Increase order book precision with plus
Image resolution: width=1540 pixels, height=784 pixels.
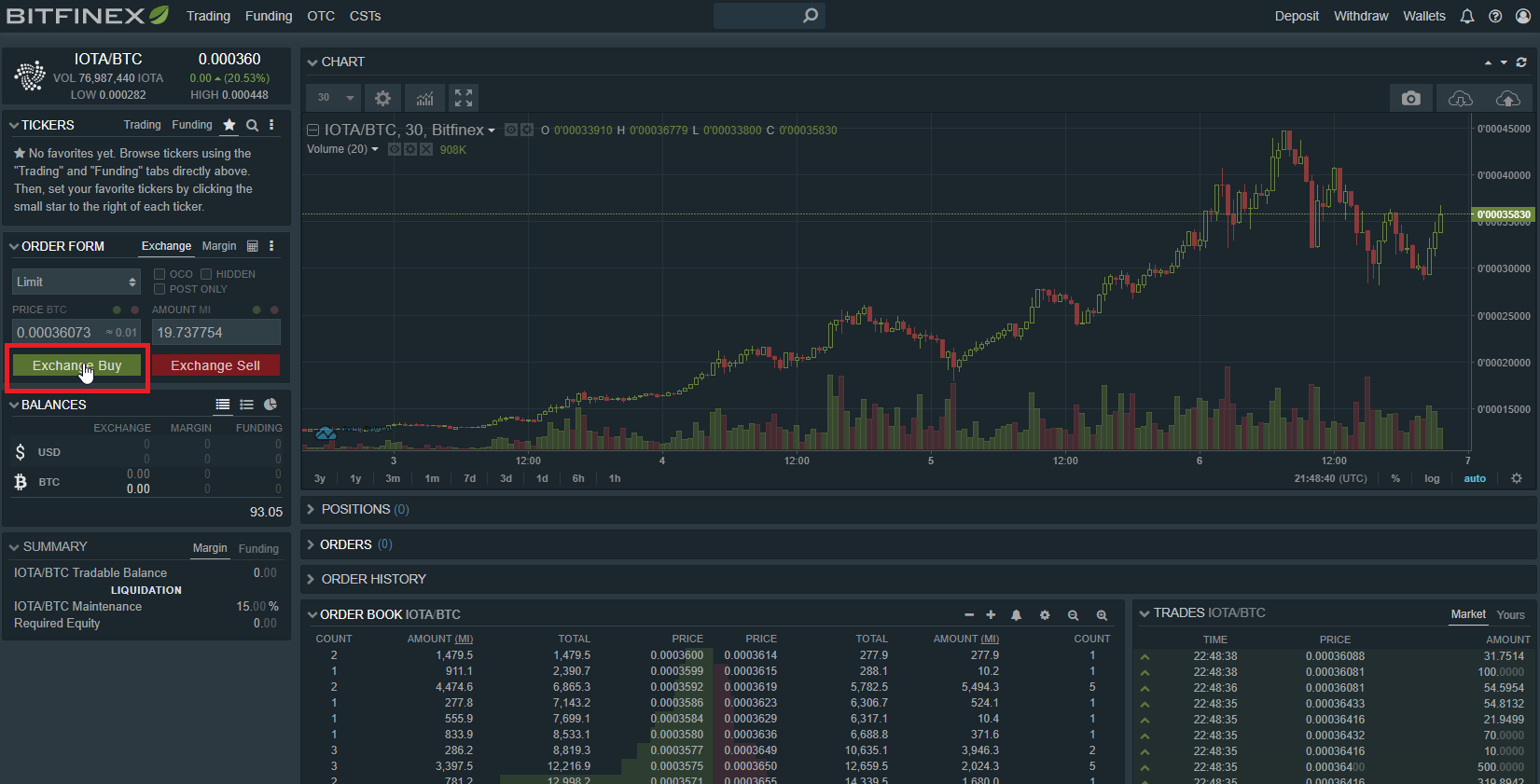[991, 615]
